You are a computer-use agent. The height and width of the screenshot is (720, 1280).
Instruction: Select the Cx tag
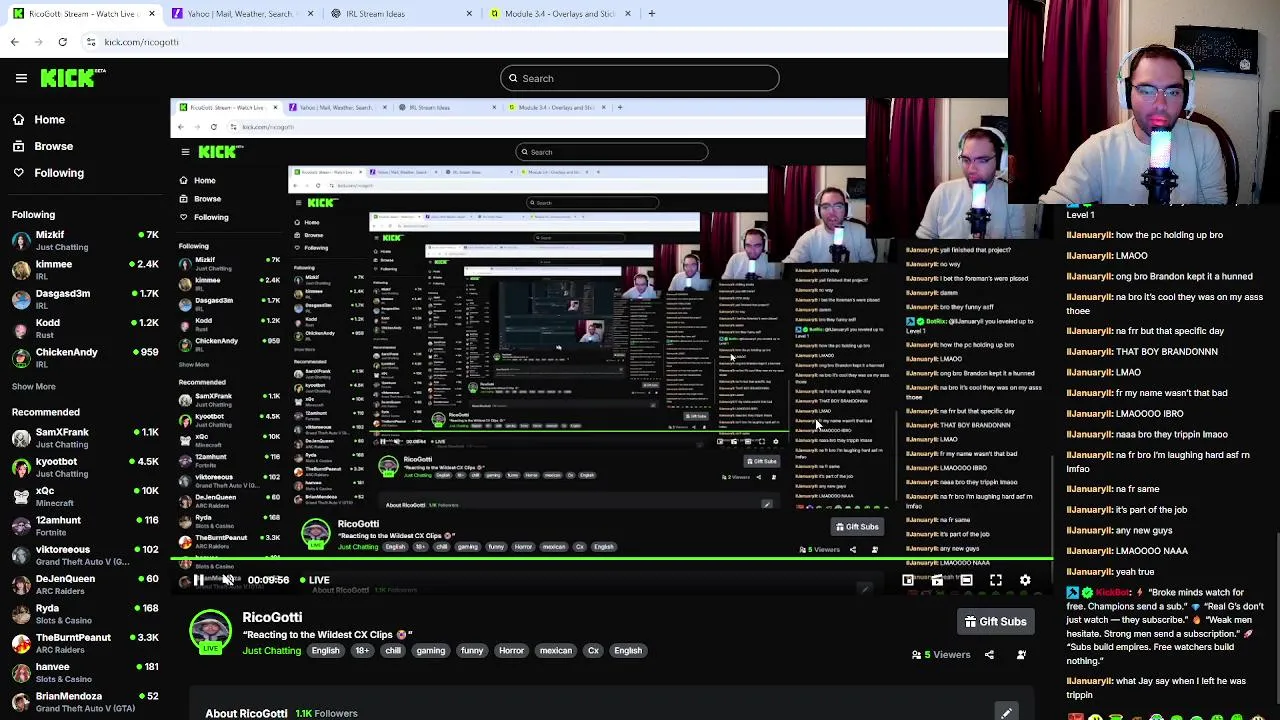pyautogui.click(x=593, y=651)
